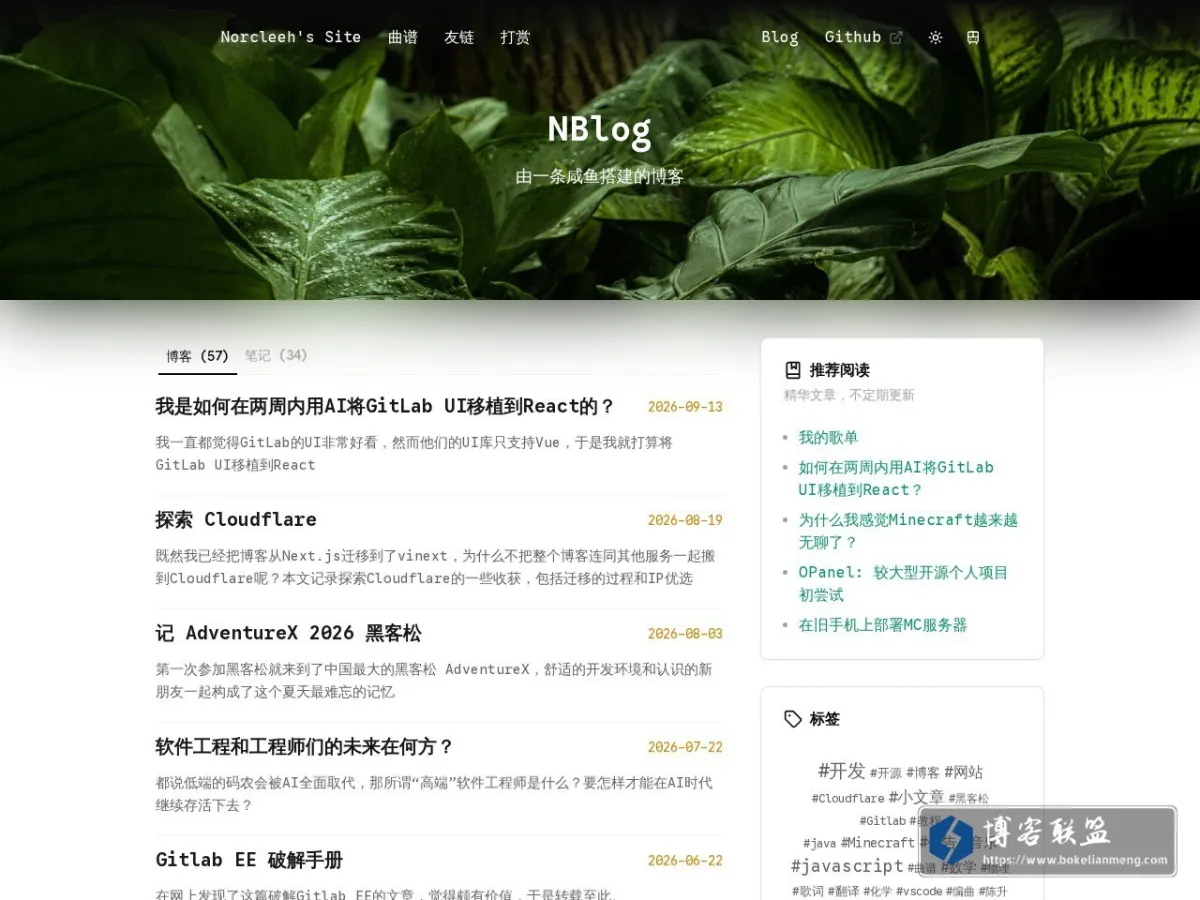Select the #Minecraft tag
Screen dimensions: 1200x900
[x=878, y=843]
